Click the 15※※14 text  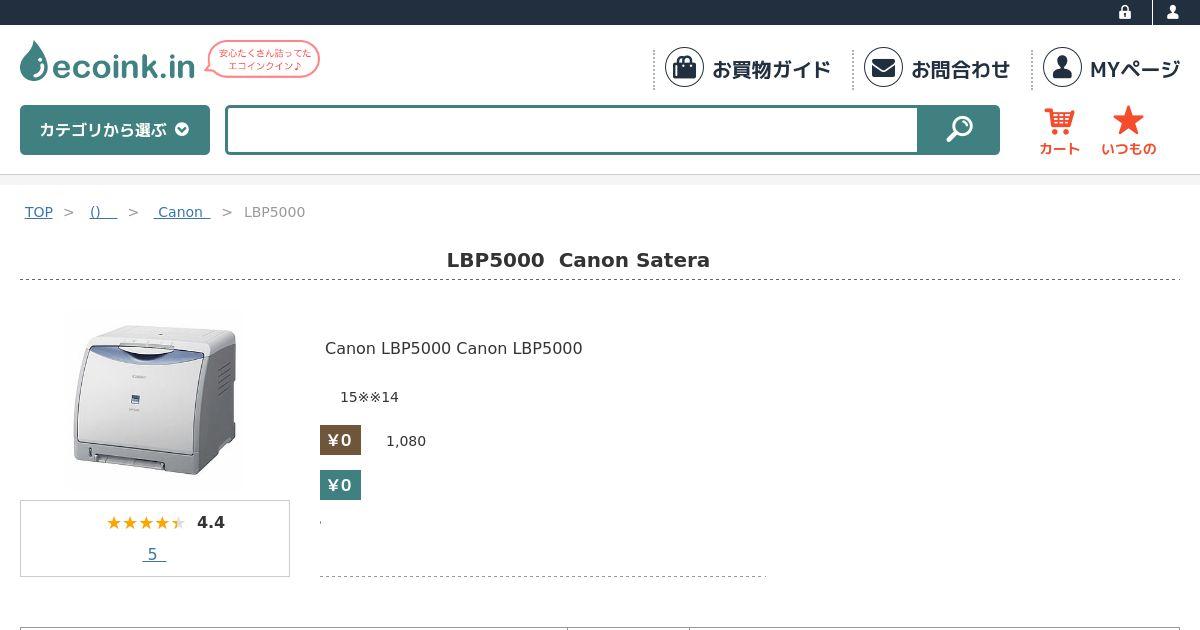click(x=369, y=397)
